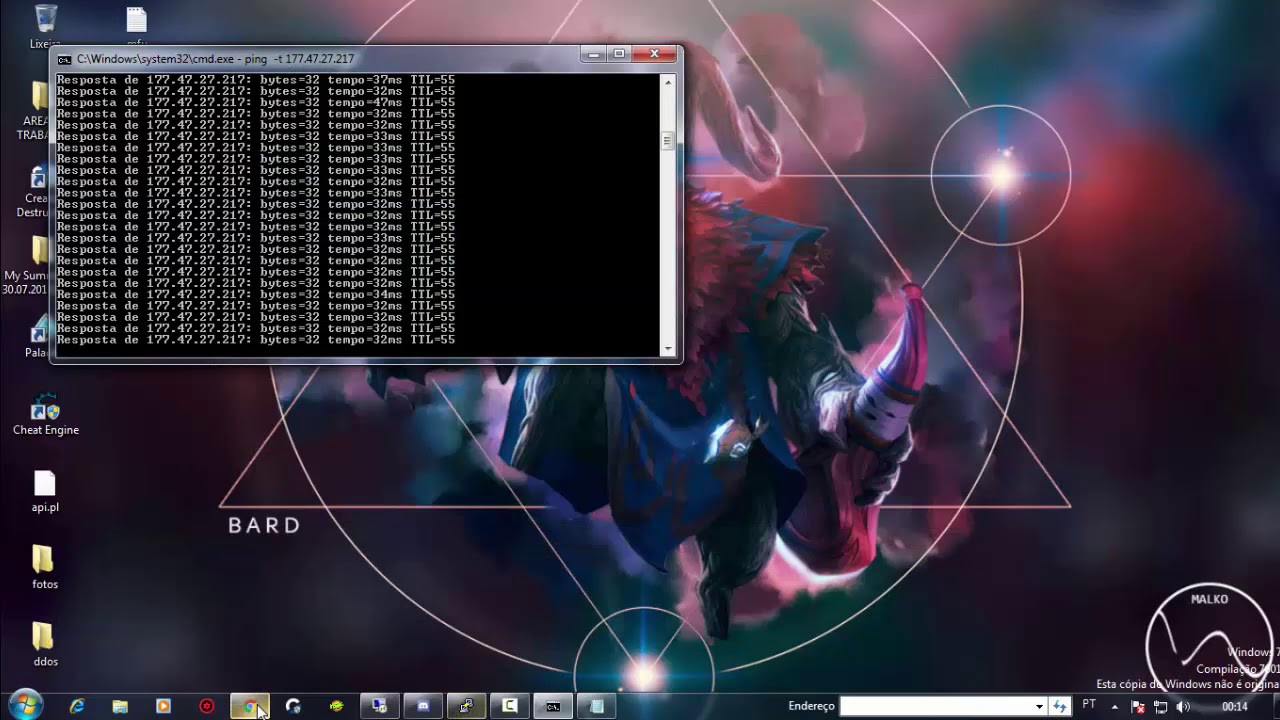Minimize the cmd.exe ping window
This screenshot has width=1280, height=720.
(593, 54)
